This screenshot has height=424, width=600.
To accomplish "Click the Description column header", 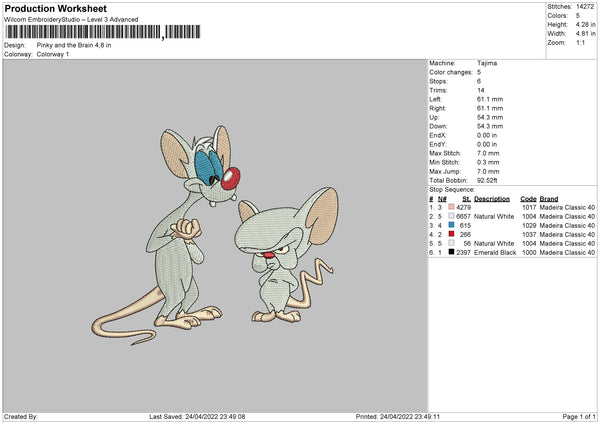I will [x=492, y=198].
